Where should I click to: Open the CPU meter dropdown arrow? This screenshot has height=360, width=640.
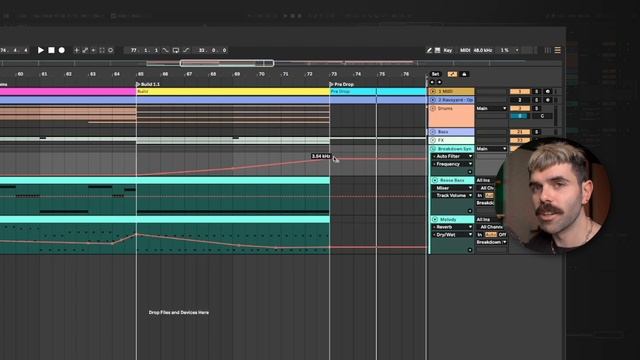click(517, 50)
